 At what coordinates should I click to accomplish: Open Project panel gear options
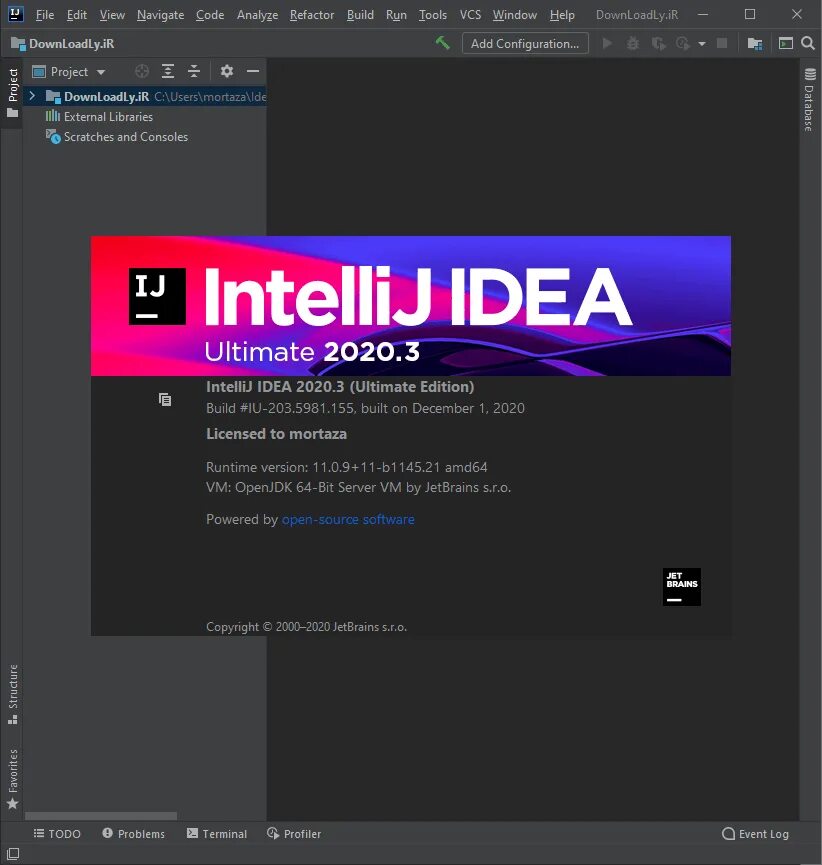(227, 71)
